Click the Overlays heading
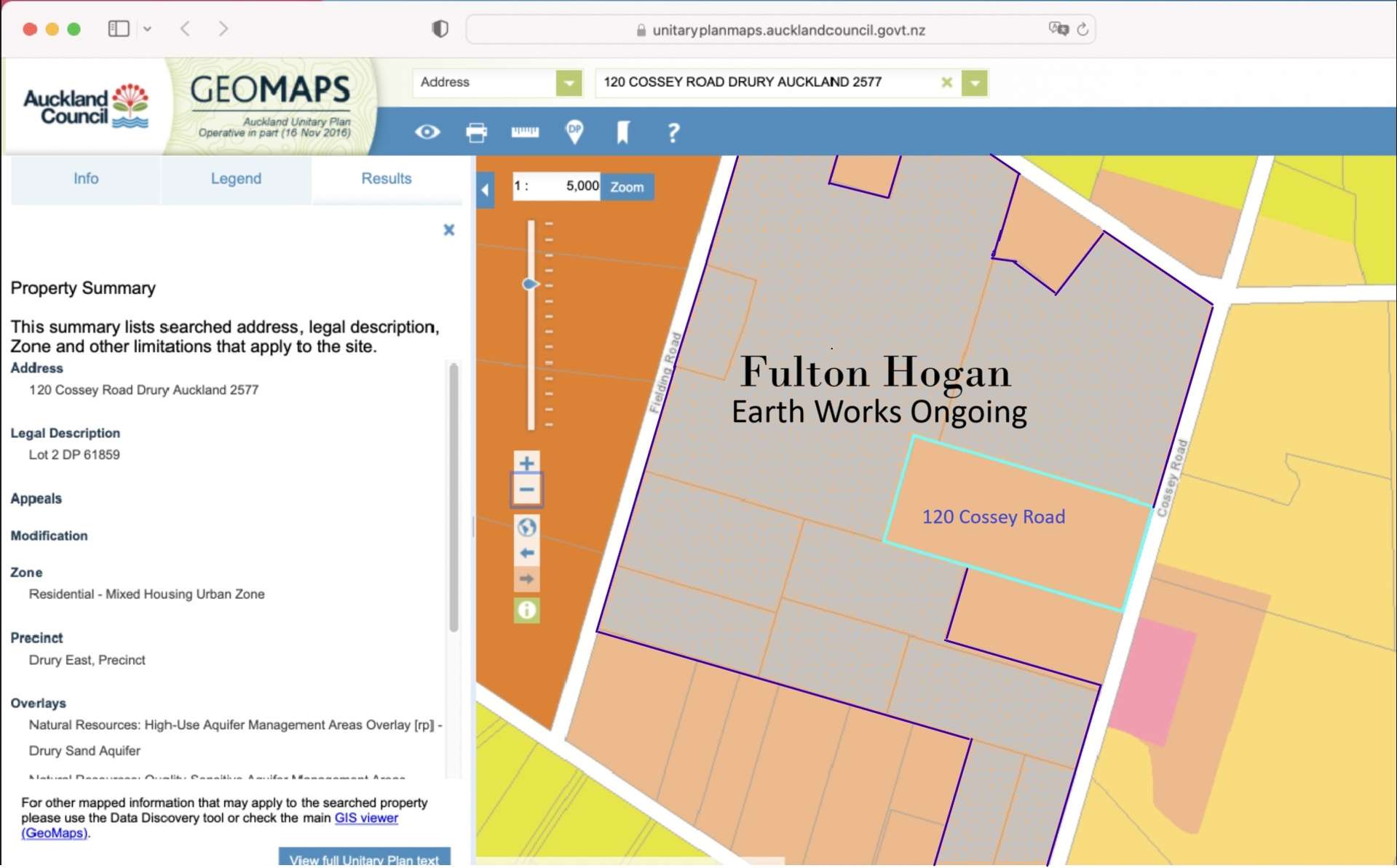The image size is (1397, 868). [x=38, y=704]
